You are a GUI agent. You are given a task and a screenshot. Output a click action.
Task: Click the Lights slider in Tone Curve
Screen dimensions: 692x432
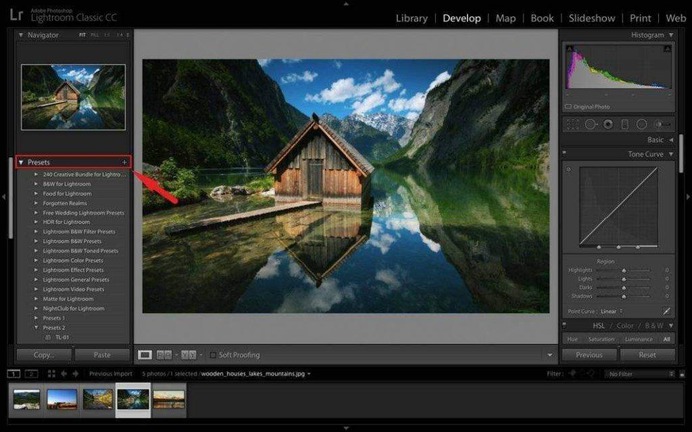click(623, 279)
